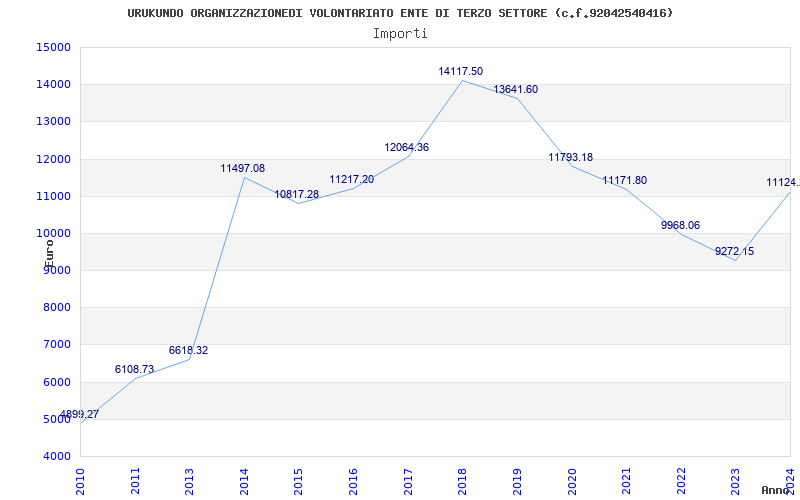Screen dimensions: 800x500
Task: Select the data label 11171.80
Action: pos(624,180)
